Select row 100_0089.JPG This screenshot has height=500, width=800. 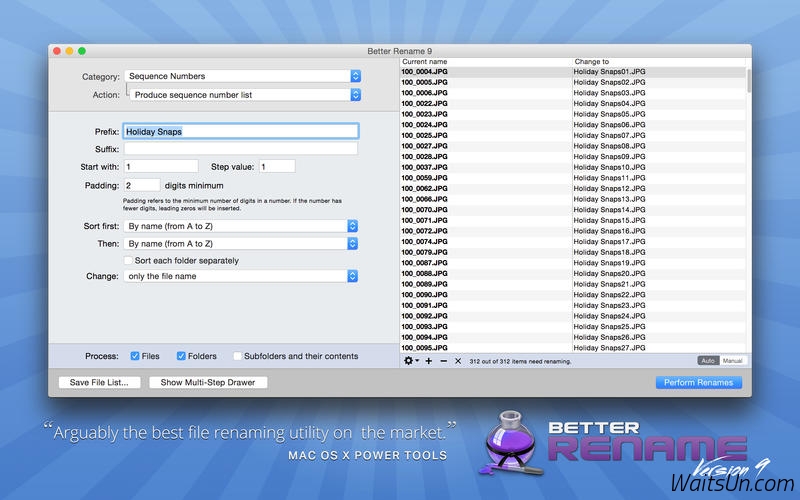click(572, 284)
